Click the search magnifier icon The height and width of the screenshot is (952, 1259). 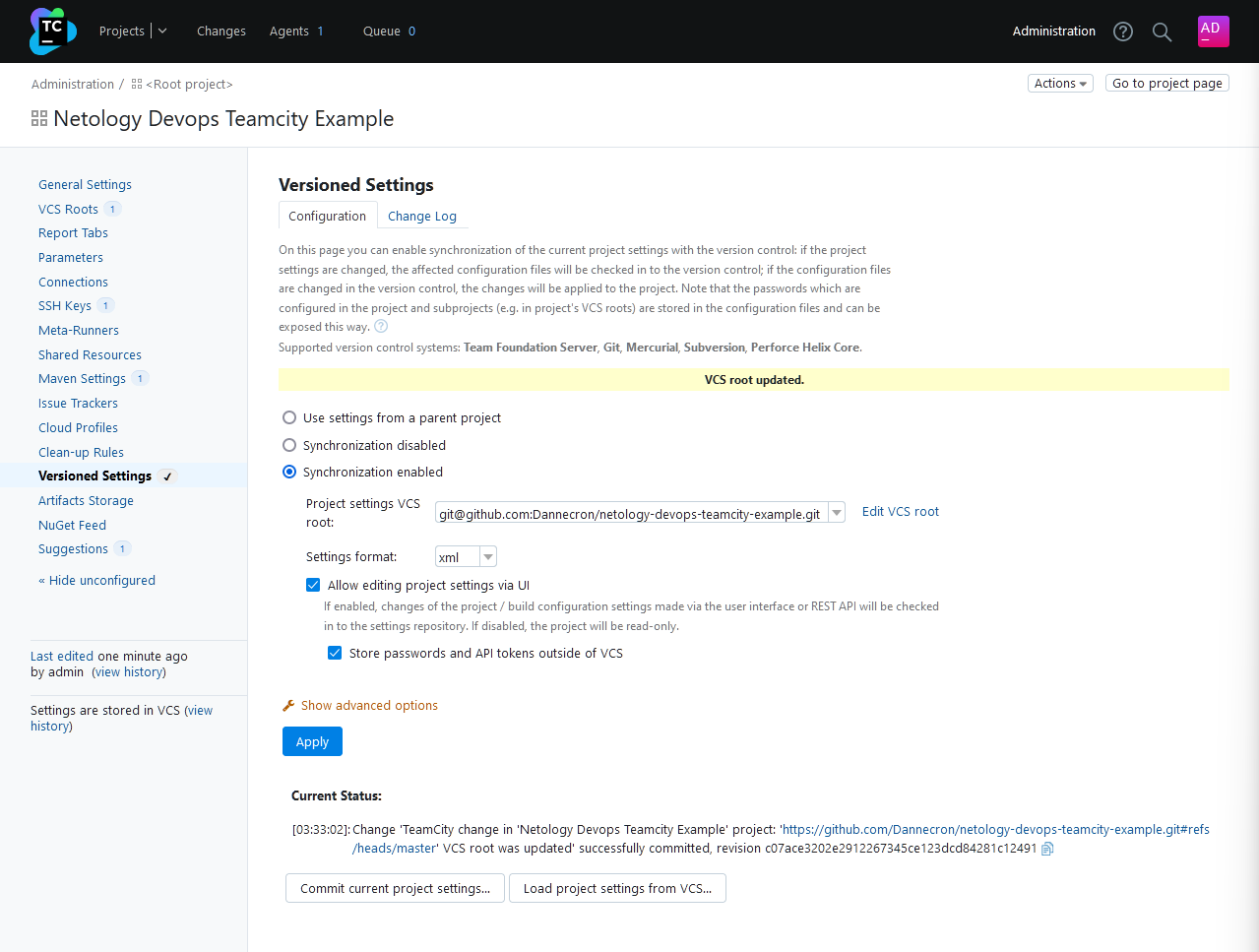pyautogui.click(x=1162, y=31)
